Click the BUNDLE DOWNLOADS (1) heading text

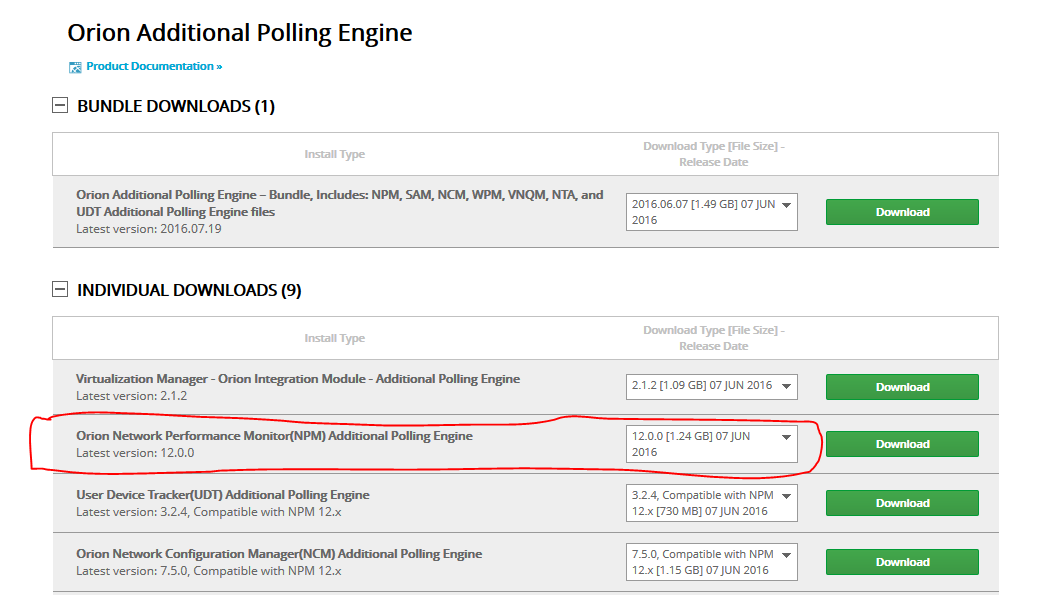coord(176,106)
